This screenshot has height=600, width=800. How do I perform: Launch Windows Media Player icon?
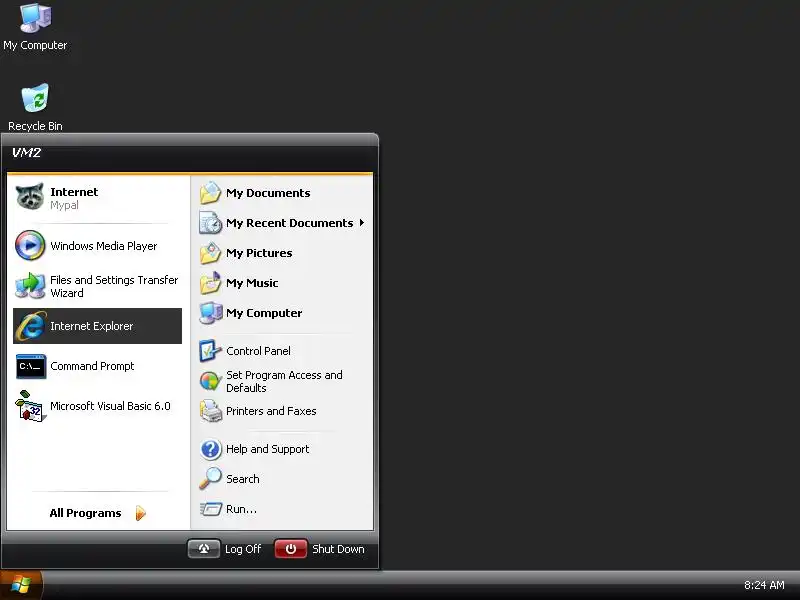tap(30, 245)
